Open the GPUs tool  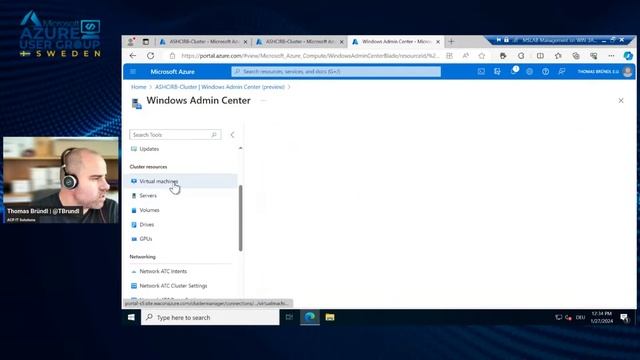click(145, 239)
